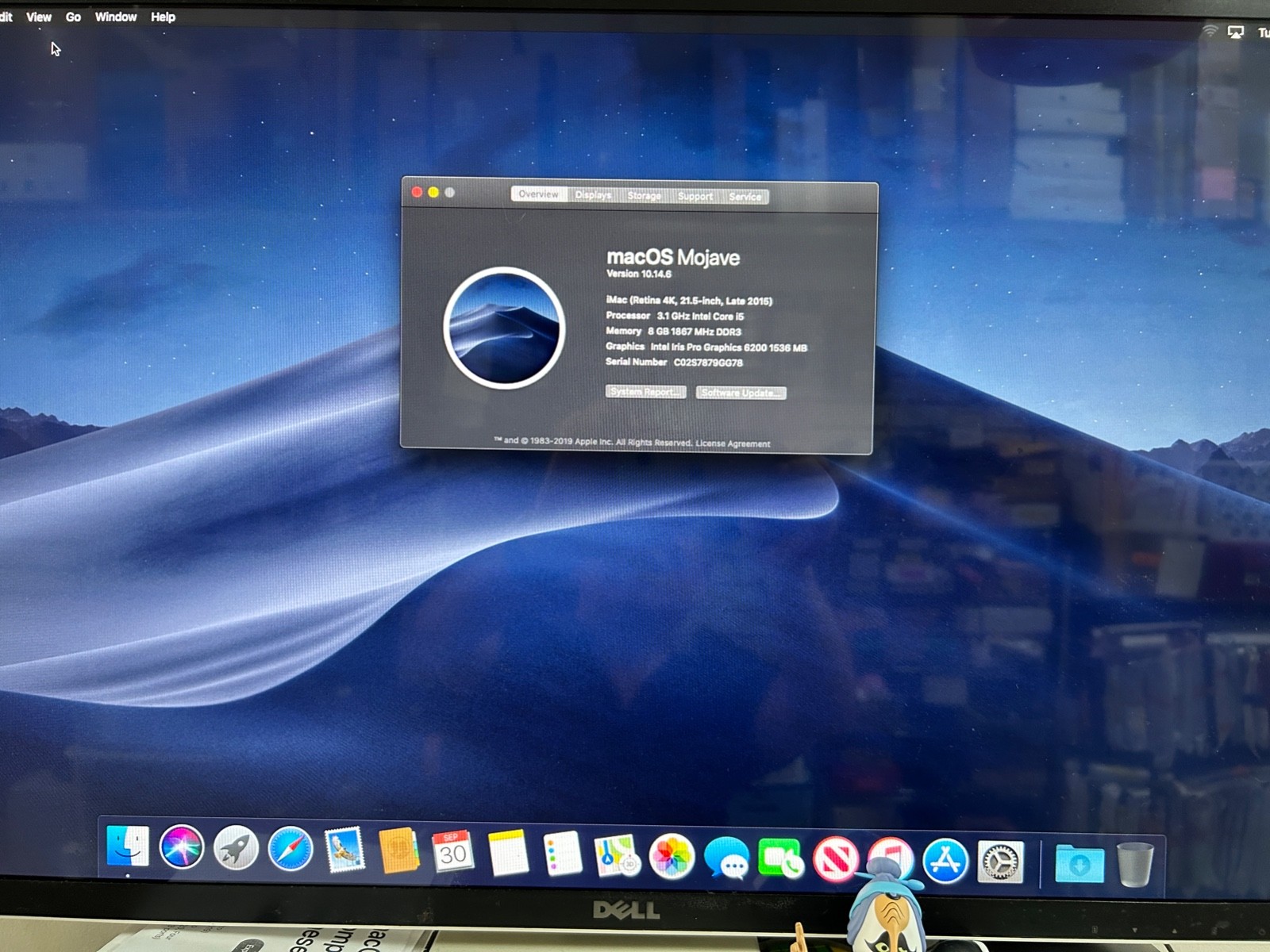Click 8 GB 1867 MHz DDR3 text

point(695,332)
